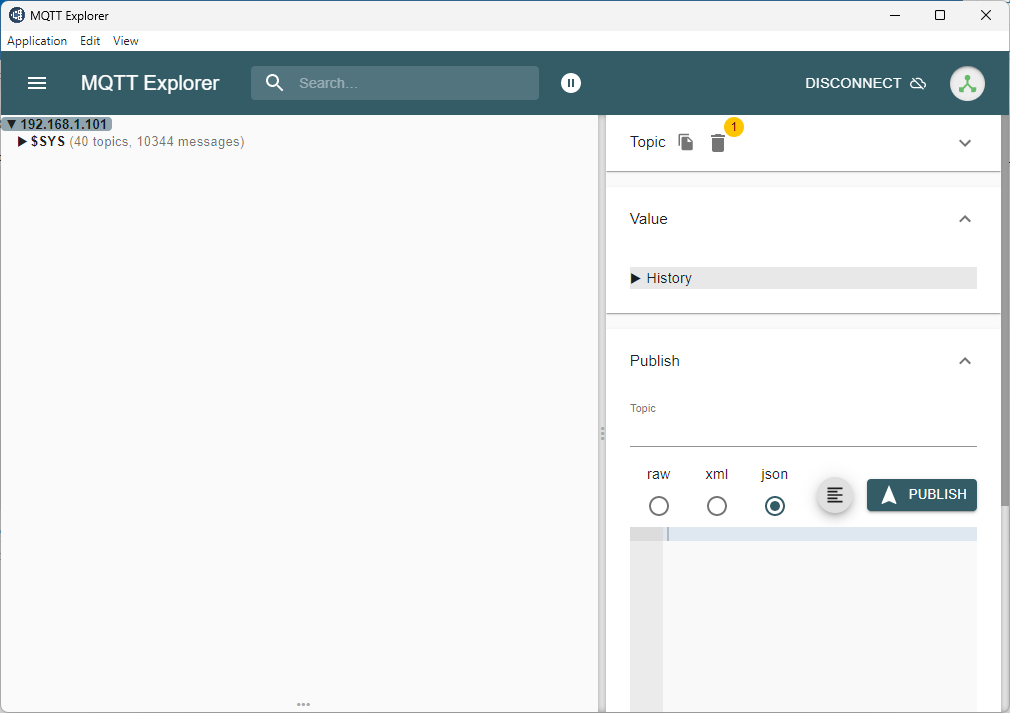Select the xml payload format
This screenshot has width=1010, height=713.
click(x=716, y=506)
